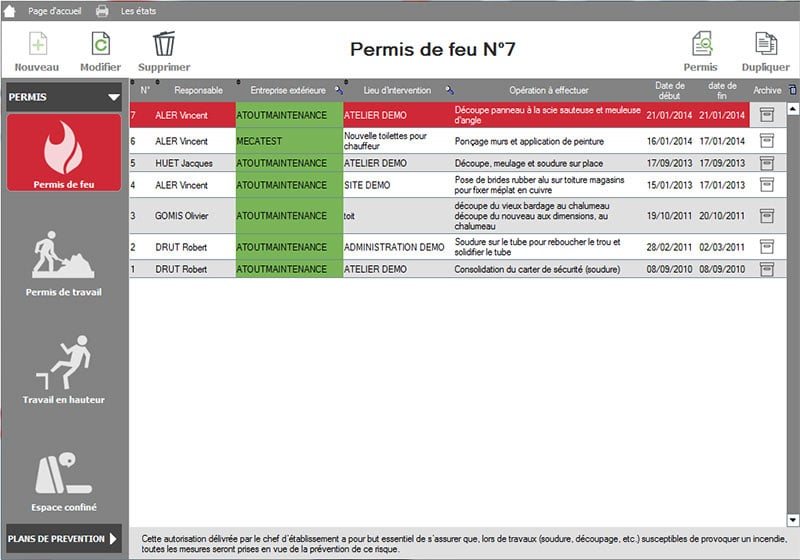Go to Page d'accueil menu
This screenshot has height=560, width=800.
point(55,11)
